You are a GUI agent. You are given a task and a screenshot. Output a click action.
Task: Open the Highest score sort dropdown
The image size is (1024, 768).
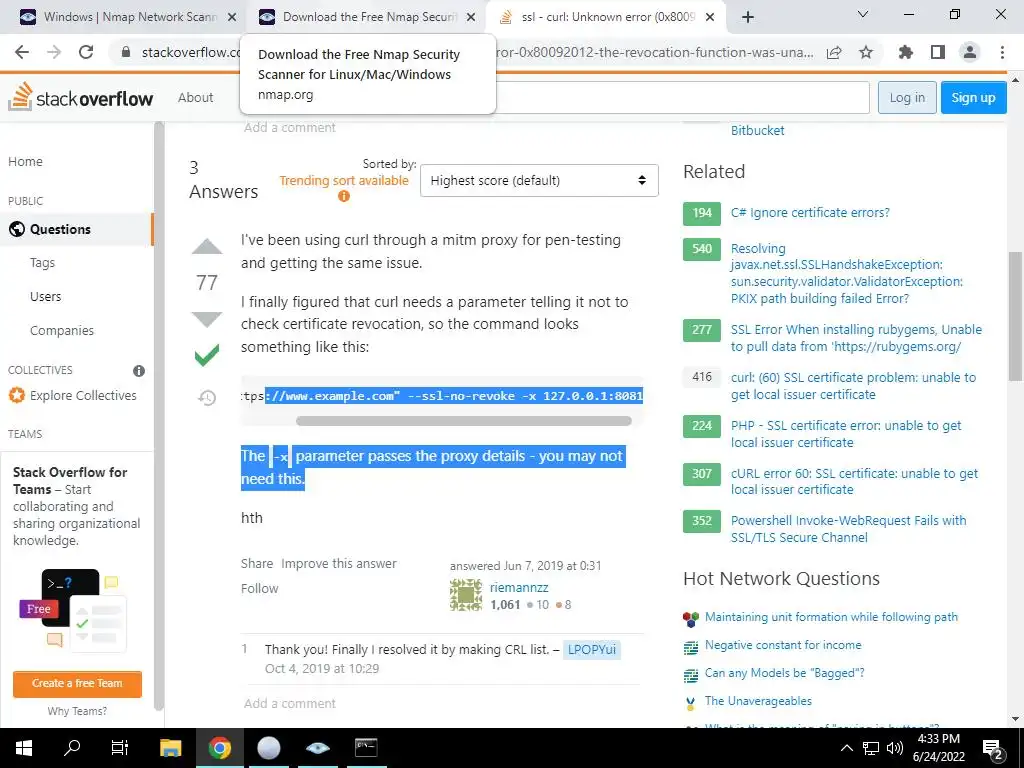pos(539,180)
